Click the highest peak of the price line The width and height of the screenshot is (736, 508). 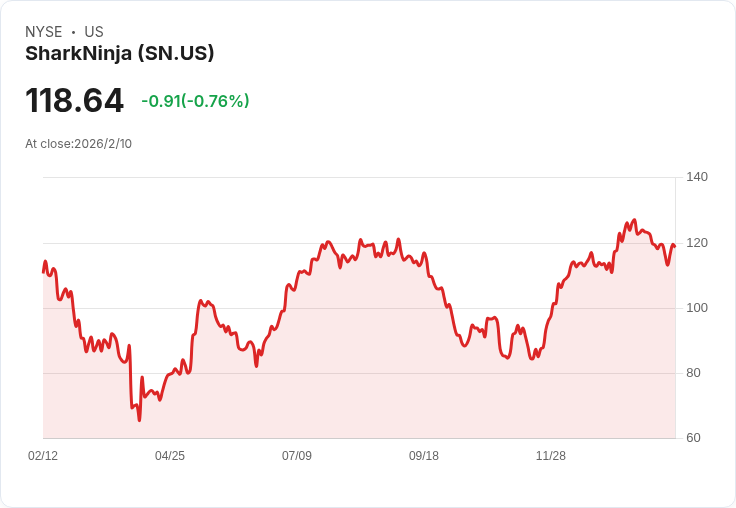tap(634, 220)
